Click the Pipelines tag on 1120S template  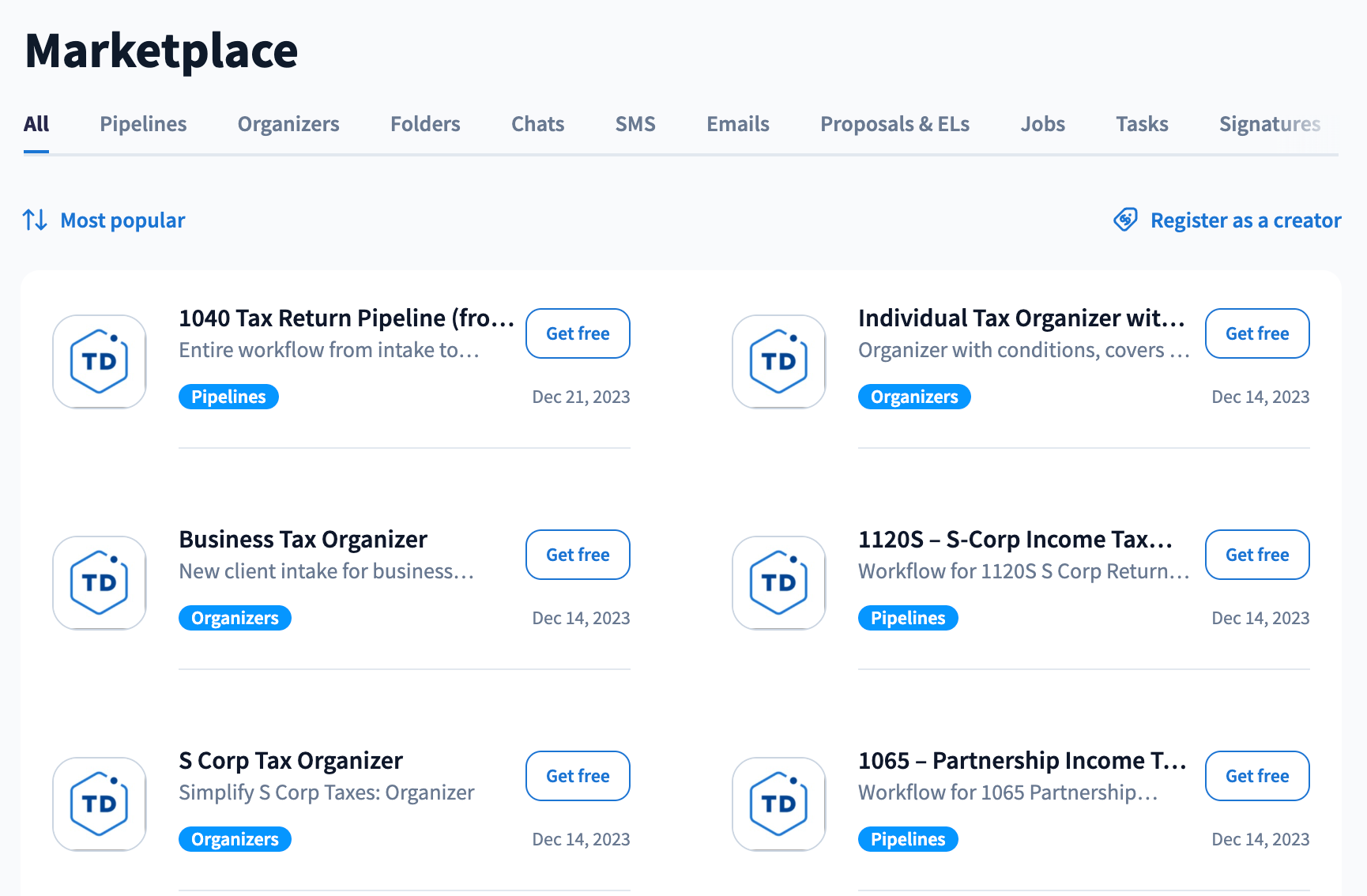pyautogui.click(x=908, y=618)
